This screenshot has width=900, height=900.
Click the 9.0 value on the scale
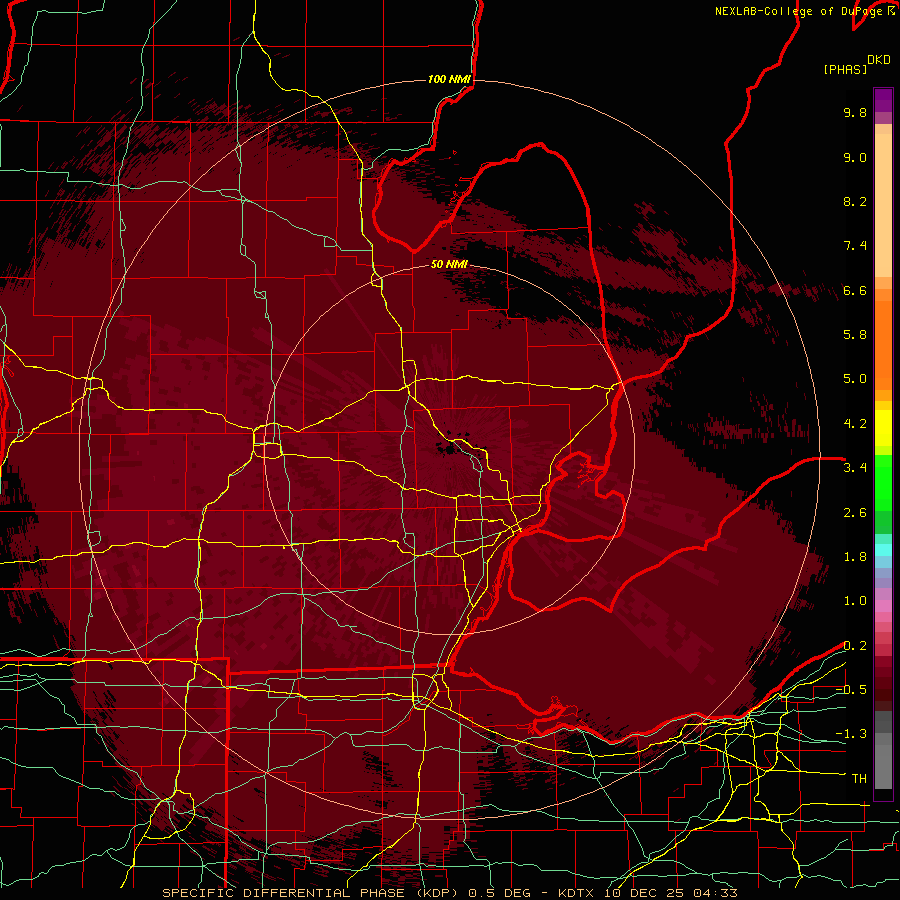pos(855,157)
